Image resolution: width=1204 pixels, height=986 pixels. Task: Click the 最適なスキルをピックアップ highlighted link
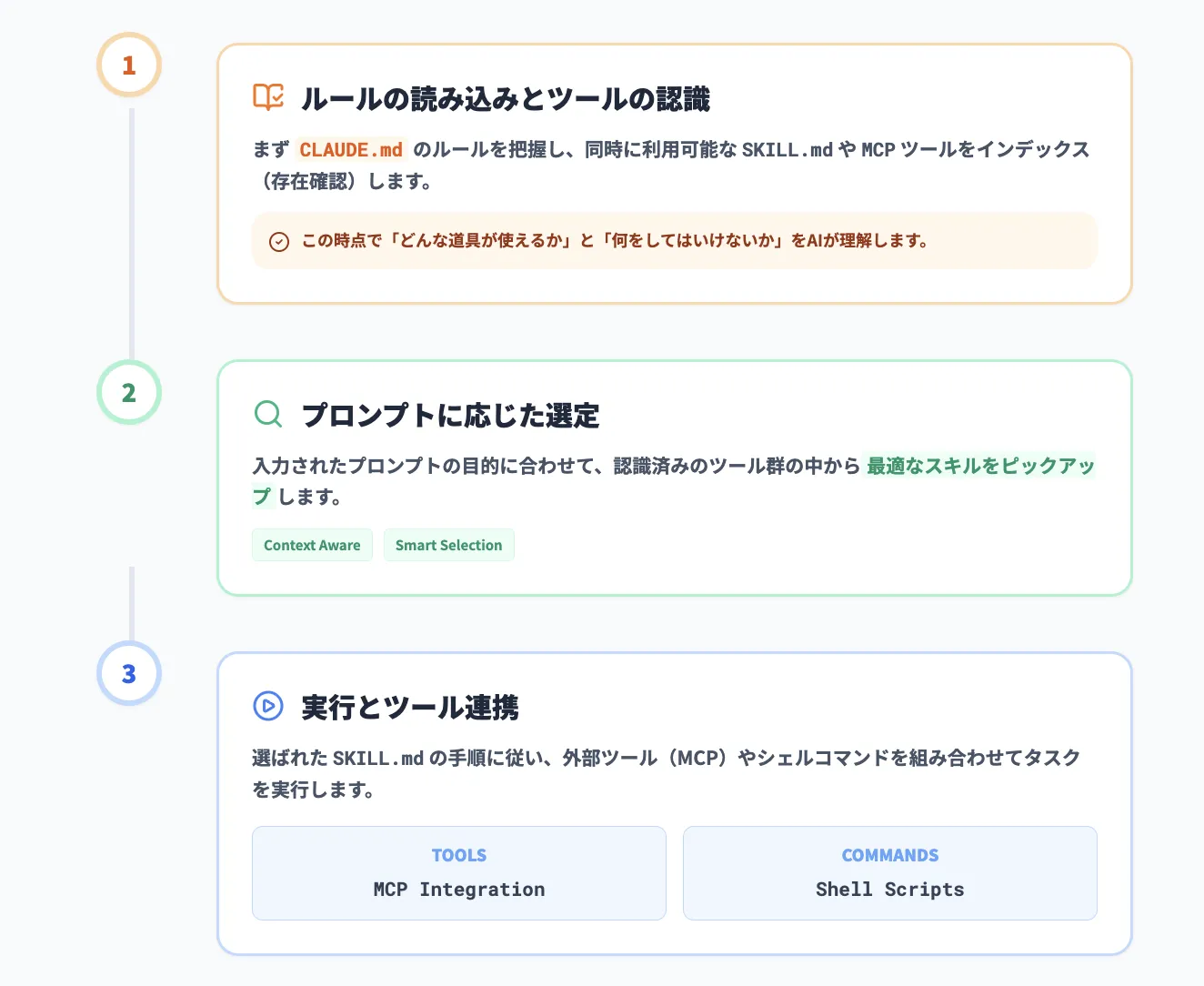pyautogui.click(x=979, y=466)
